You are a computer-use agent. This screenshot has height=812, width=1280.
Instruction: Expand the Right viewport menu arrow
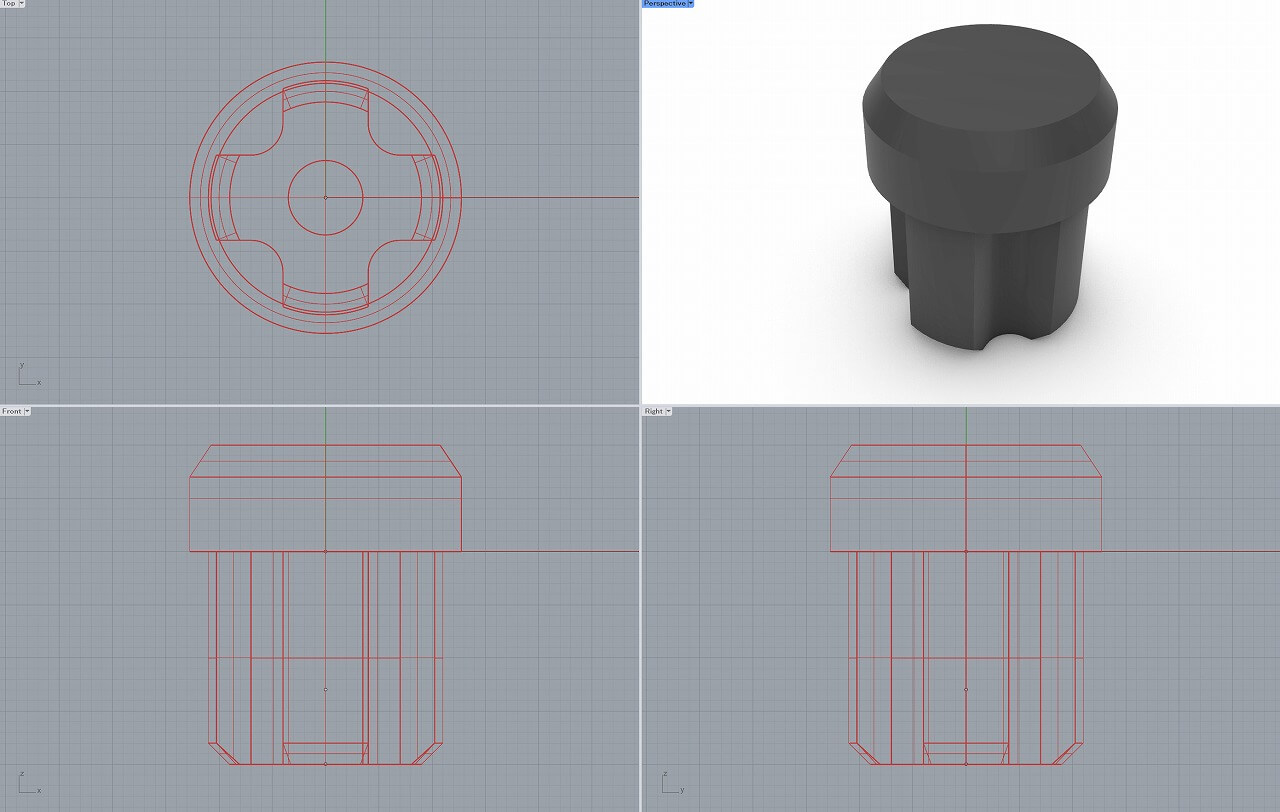[x=668, y=411]
